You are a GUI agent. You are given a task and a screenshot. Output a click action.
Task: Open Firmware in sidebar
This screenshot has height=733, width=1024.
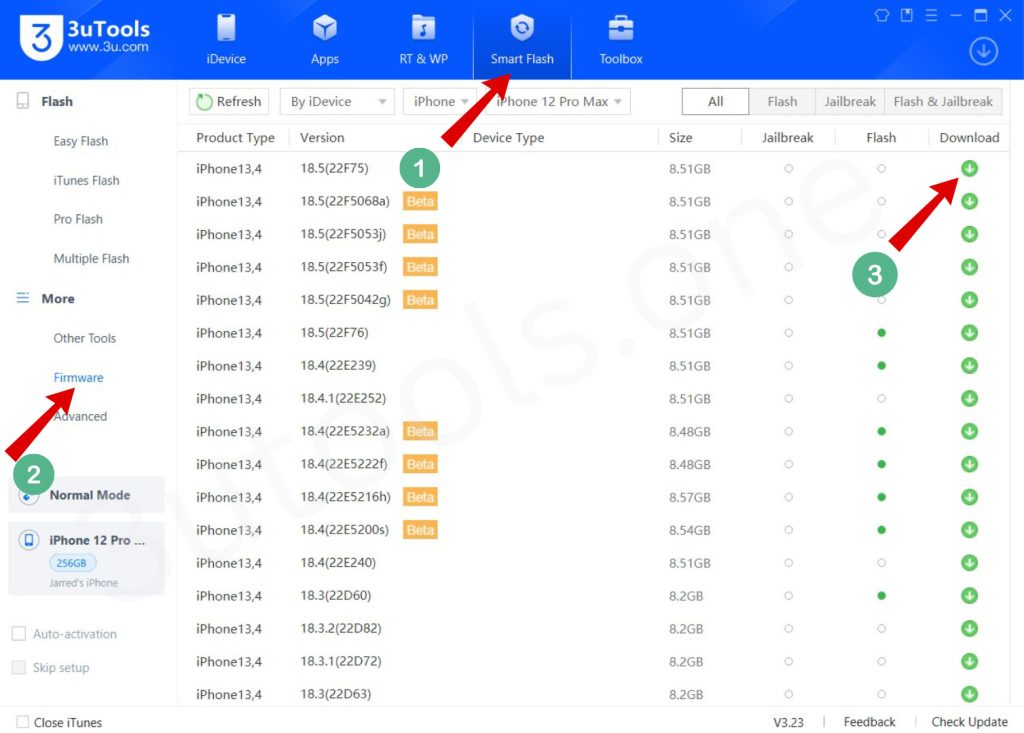tap(78, 378)
